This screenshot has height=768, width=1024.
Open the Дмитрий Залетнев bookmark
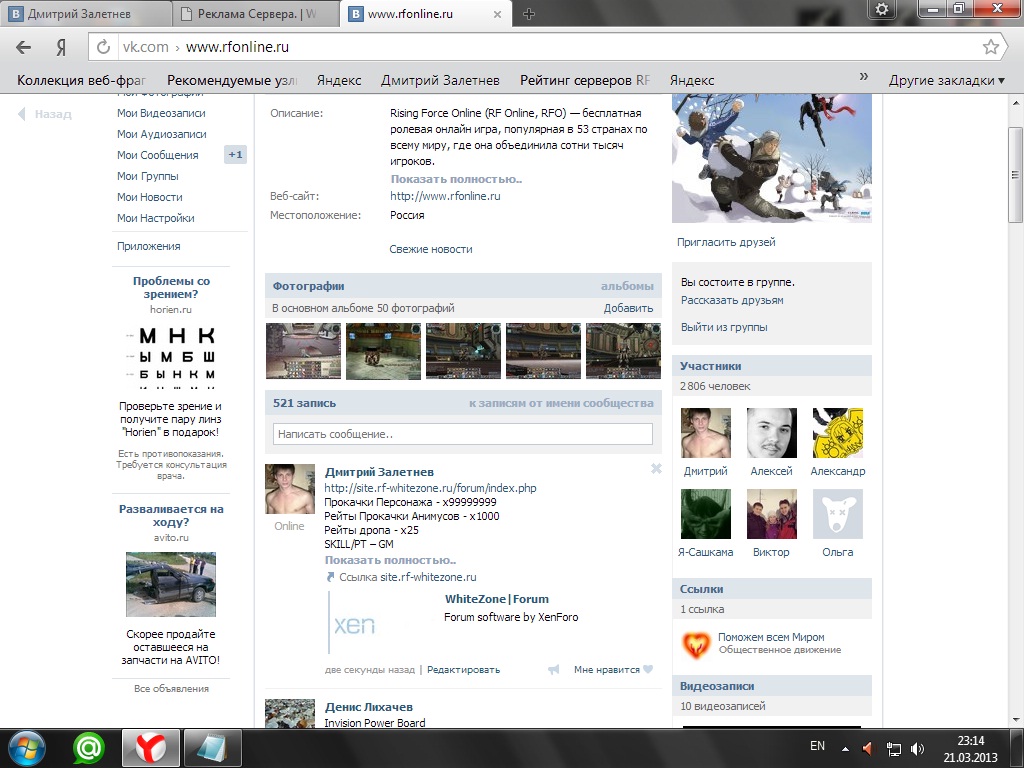pyautogui.click(x=440, y=80)
